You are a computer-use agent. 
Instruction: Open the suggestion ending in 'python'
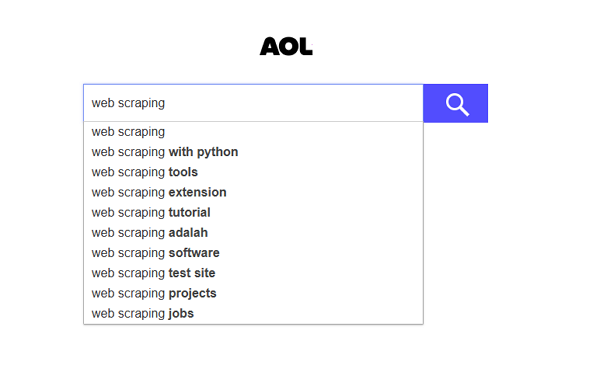click(x=253, y=152)
